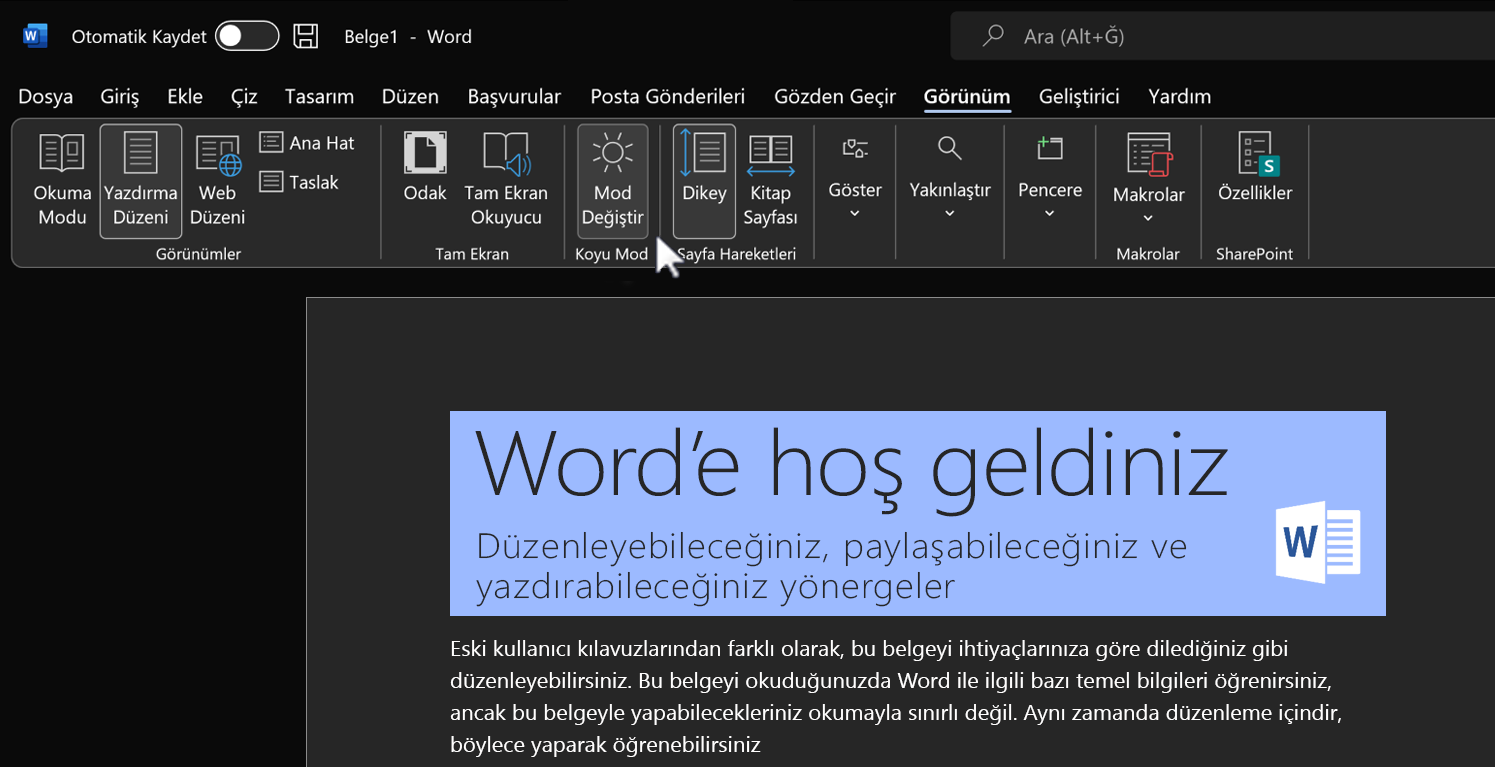This screenshot has width=1495, height=767.
Task: Open the Dosya tab
Action: coord(46,97)
